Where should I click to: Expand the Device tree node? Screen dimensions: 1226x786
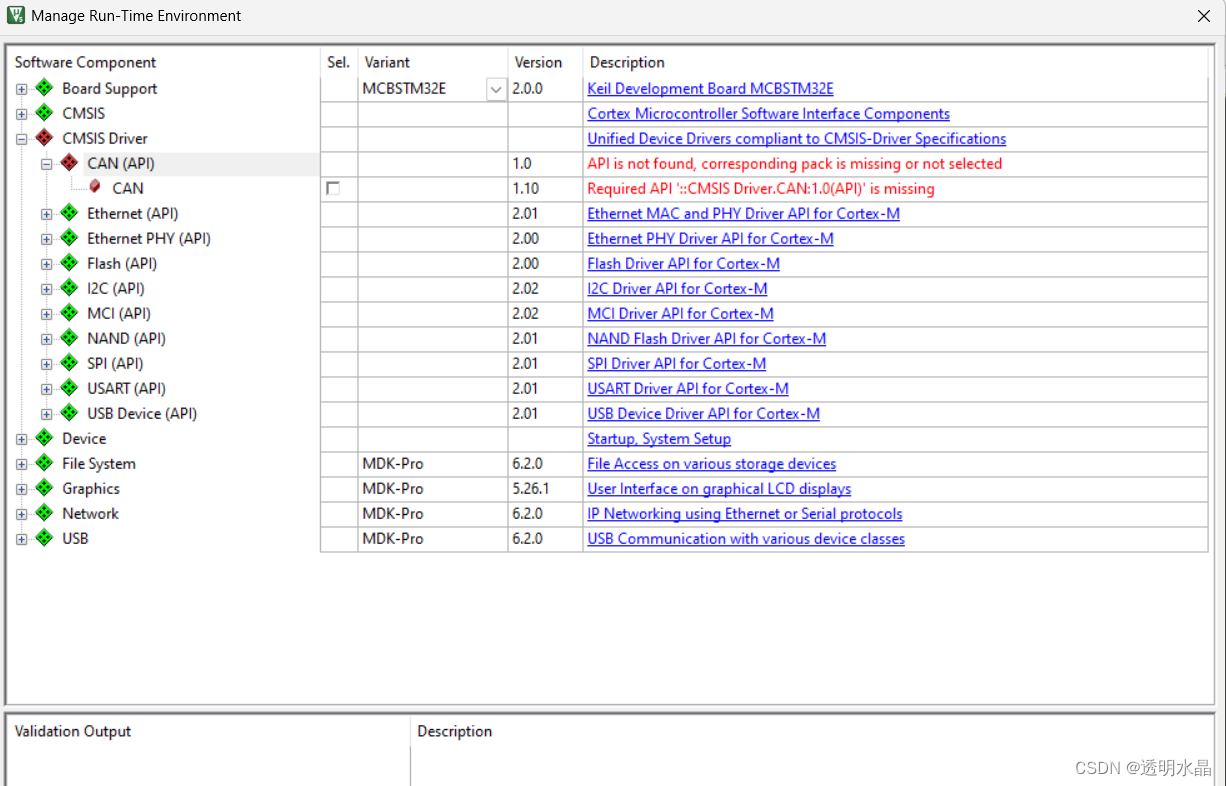[21, 438]
